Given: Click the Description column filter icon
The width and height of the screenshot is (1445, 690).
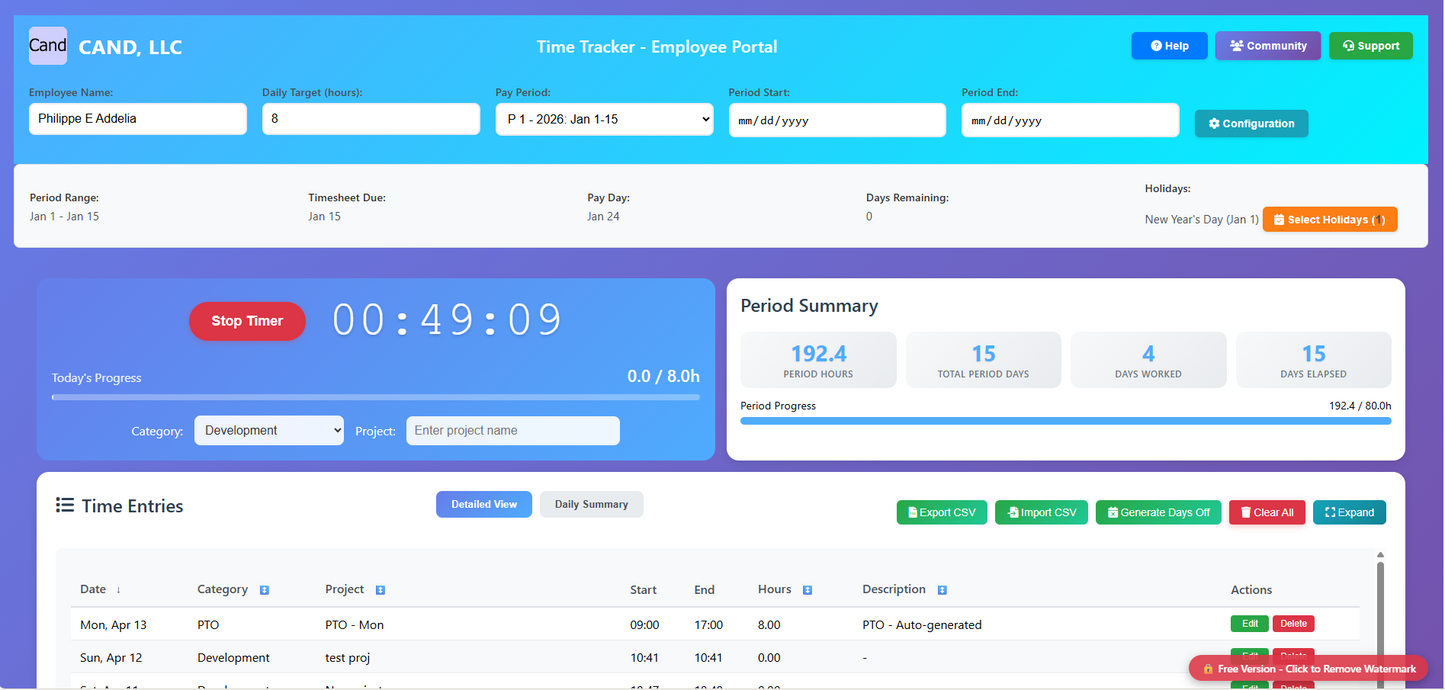Looking at the screenshot, I should click(x=942, y=590).
